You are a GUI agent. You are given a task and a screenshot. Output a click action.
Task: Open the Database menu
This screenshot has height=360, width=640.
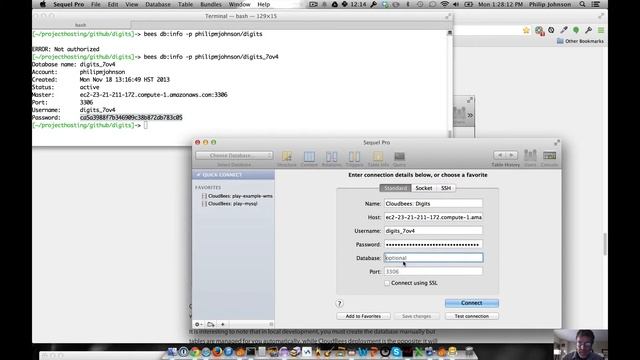tap(158, 4)
